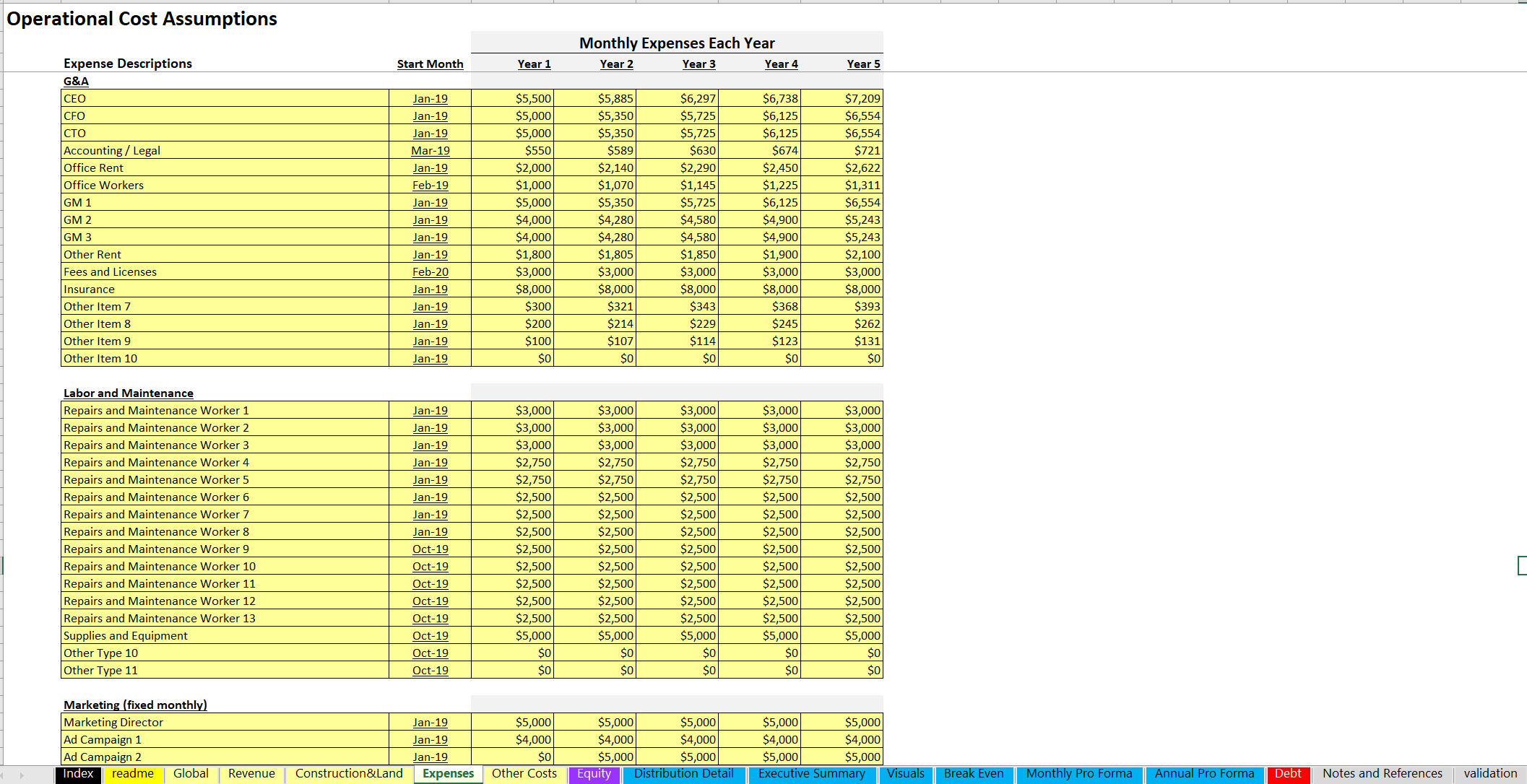Select the Marketing Director description cell

[225, 722]
